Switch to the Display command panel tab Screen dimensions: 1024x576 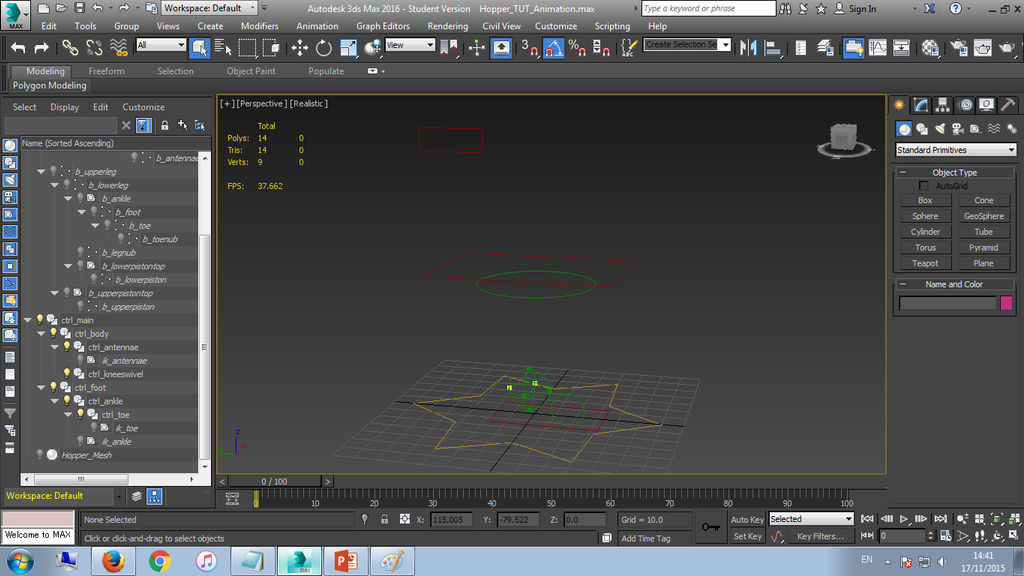[x=986, y=104]
